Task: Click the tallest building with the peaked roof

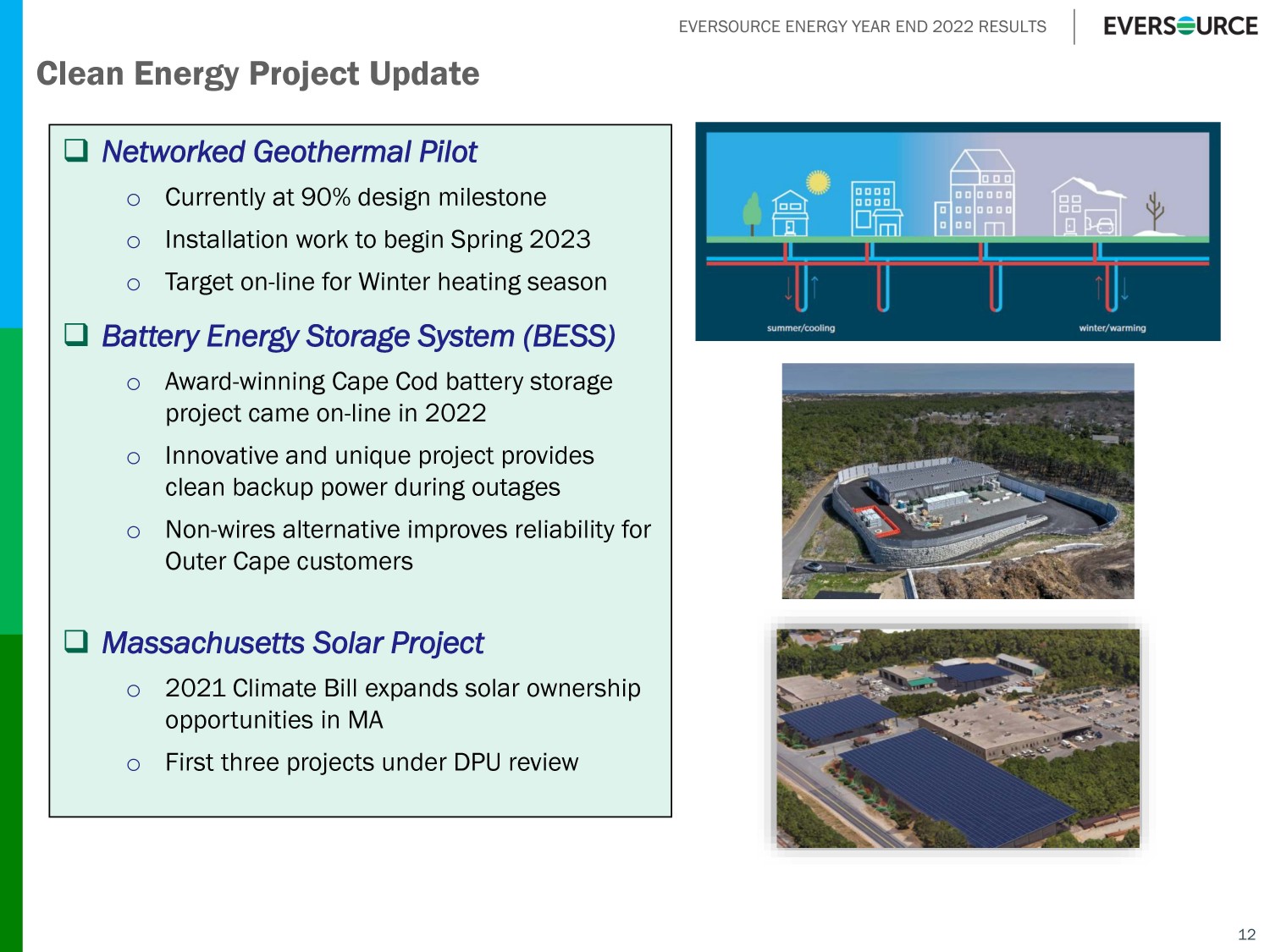Action: (981, 193)
